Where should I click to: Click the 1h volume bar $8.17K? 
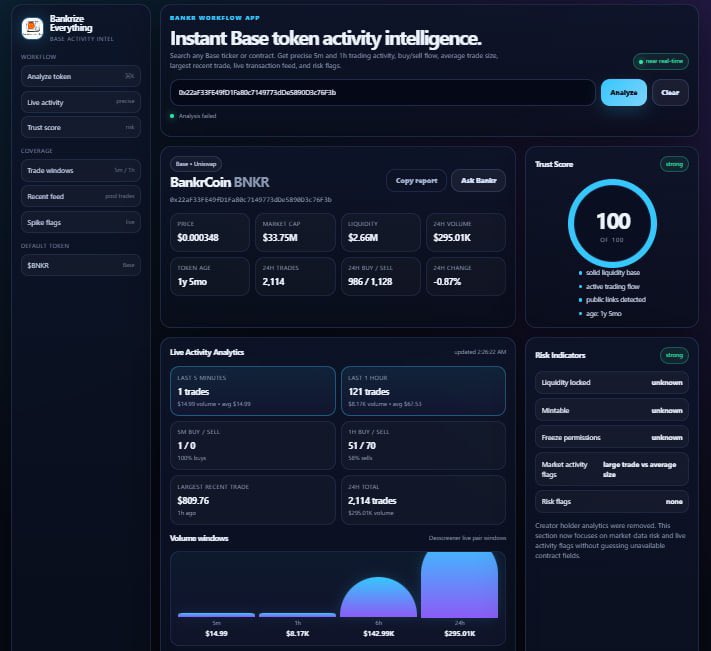[297, 615]
